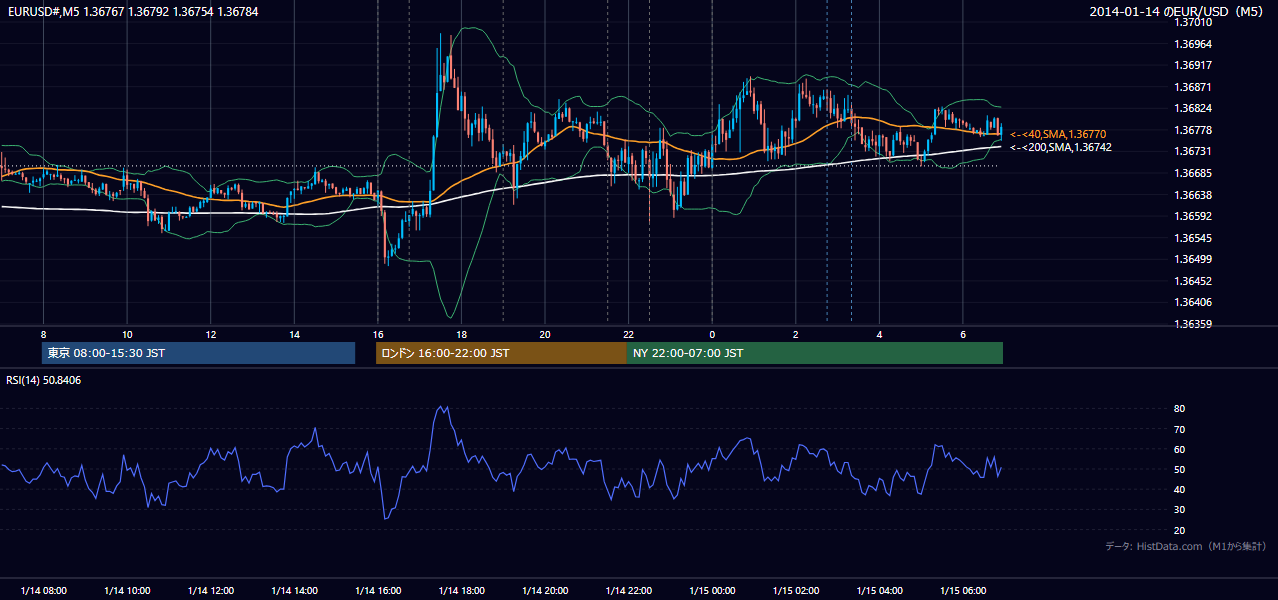The image size is (1278, 600).
Task: Click the white 200 SMA label 1.36742
Action: tap(1061, 147)
